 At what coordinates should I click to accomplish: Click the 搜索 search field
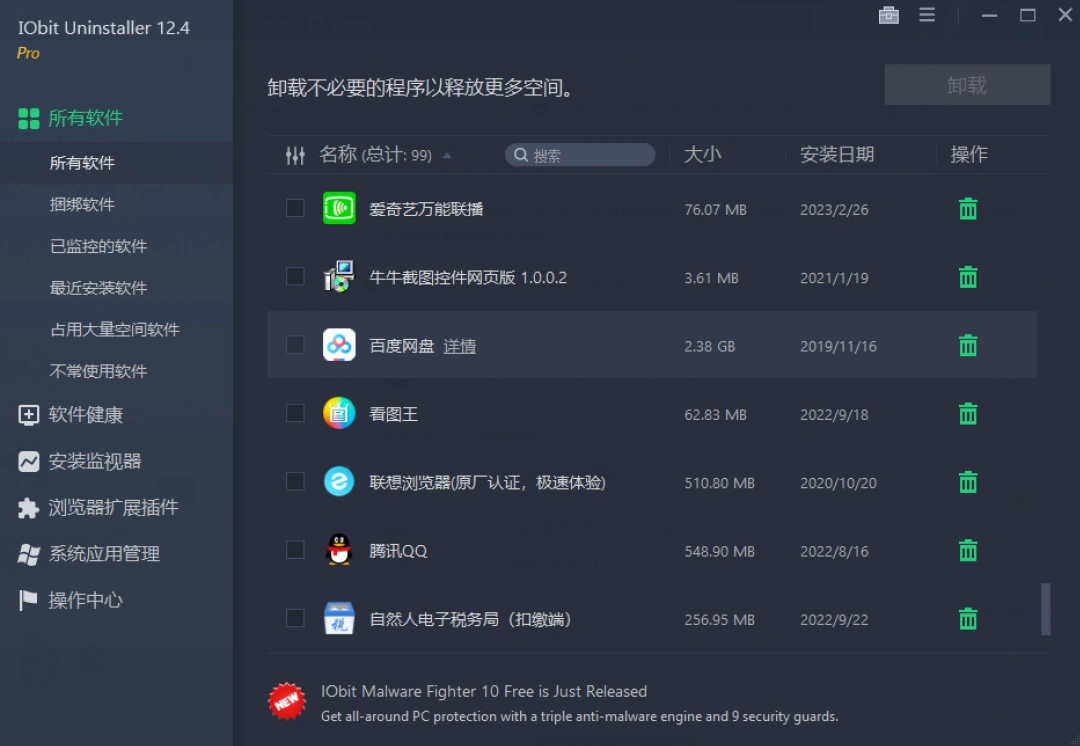tap(580, 155)
